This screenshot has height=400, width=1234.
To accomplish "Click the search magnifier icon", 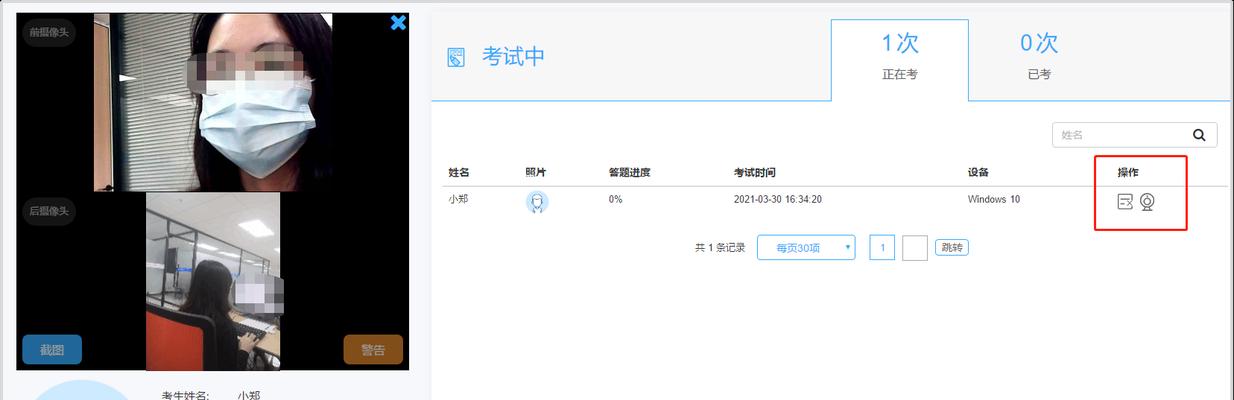I will click(x=1199, y=134).
